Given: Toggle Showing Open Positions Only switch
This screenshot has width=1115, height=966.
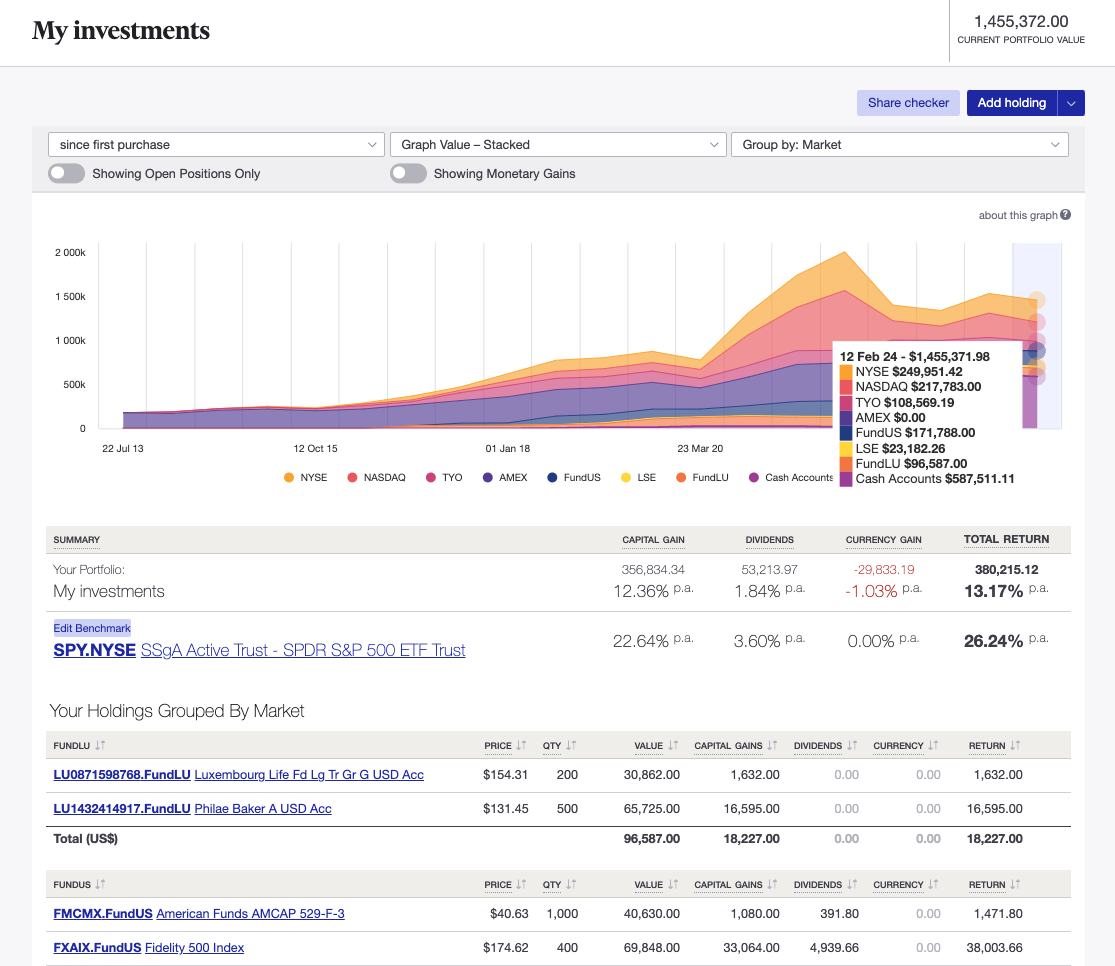Looking at the screenshot, I should [x=66, y=174].
